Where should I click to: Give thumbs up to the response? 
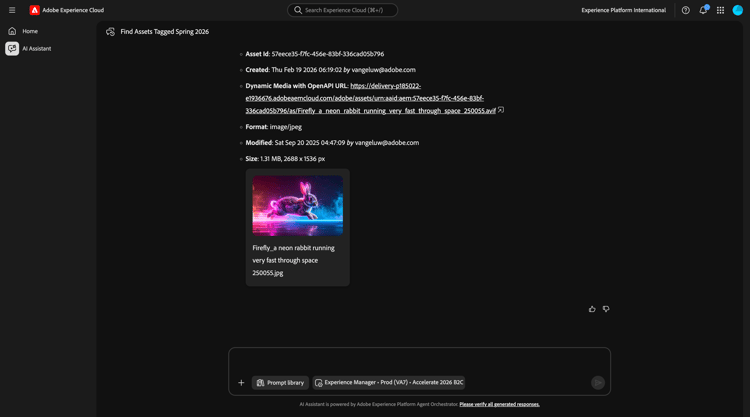coord(592,309)
